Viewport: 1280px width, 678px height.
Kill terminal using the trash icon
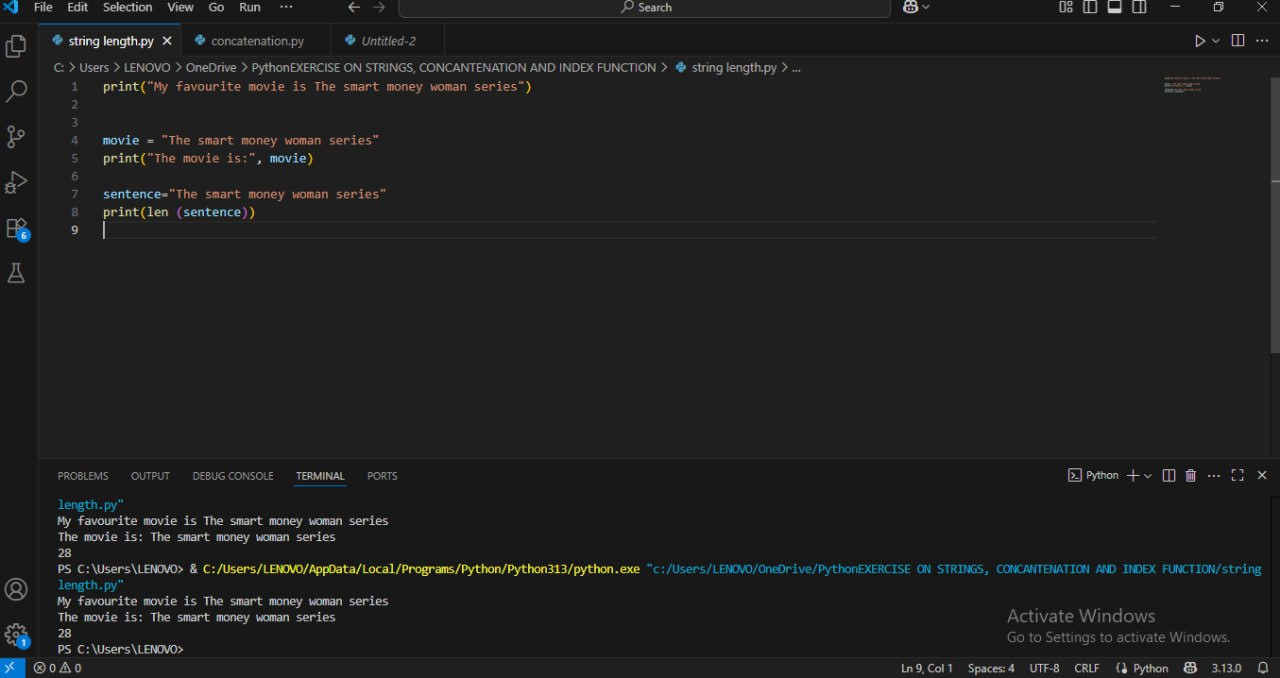[x=1190, y=476]
